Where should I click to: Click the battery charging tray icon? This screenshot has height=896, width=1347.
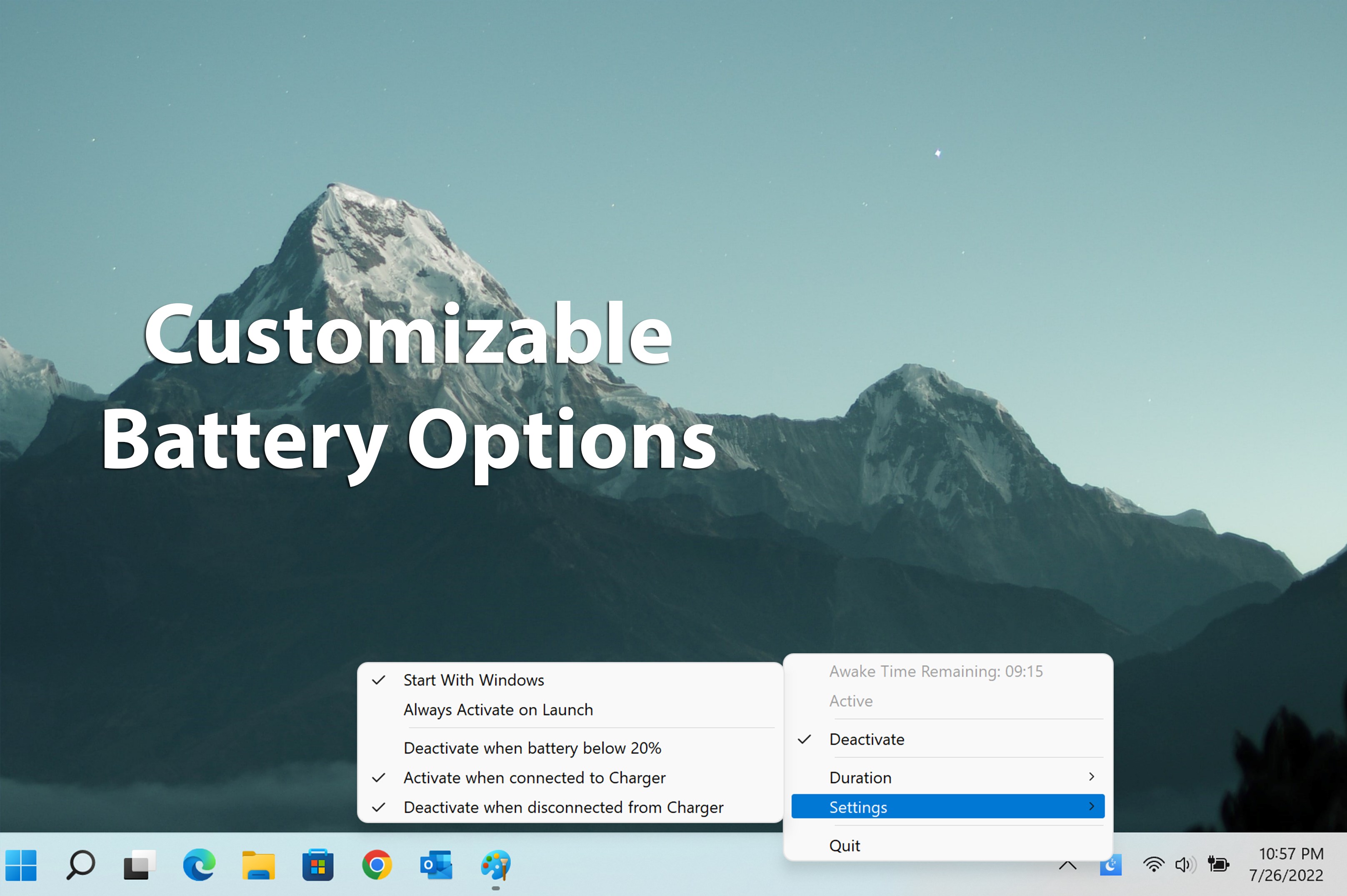pos(1218,864)
